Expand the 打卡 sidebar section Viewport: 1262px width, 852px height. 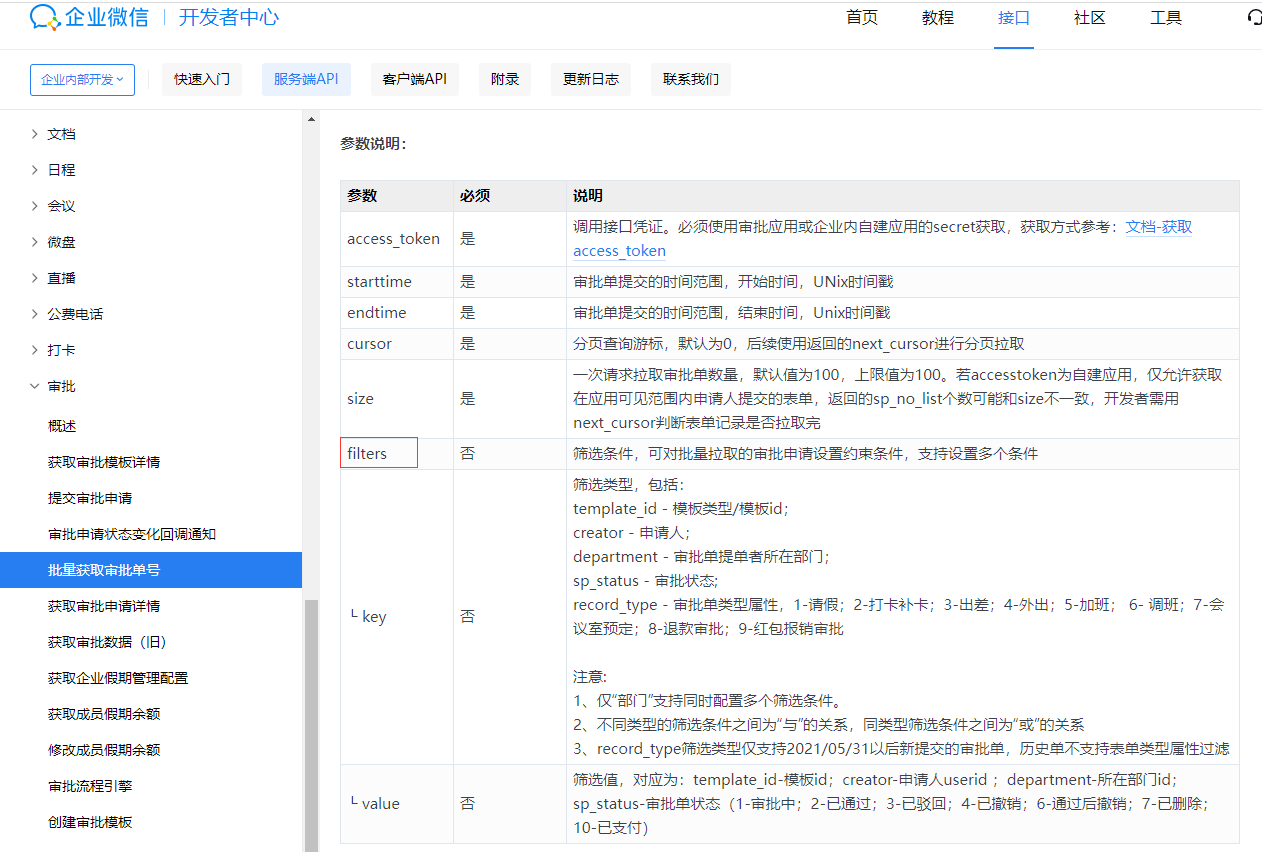tap(59, 349)
